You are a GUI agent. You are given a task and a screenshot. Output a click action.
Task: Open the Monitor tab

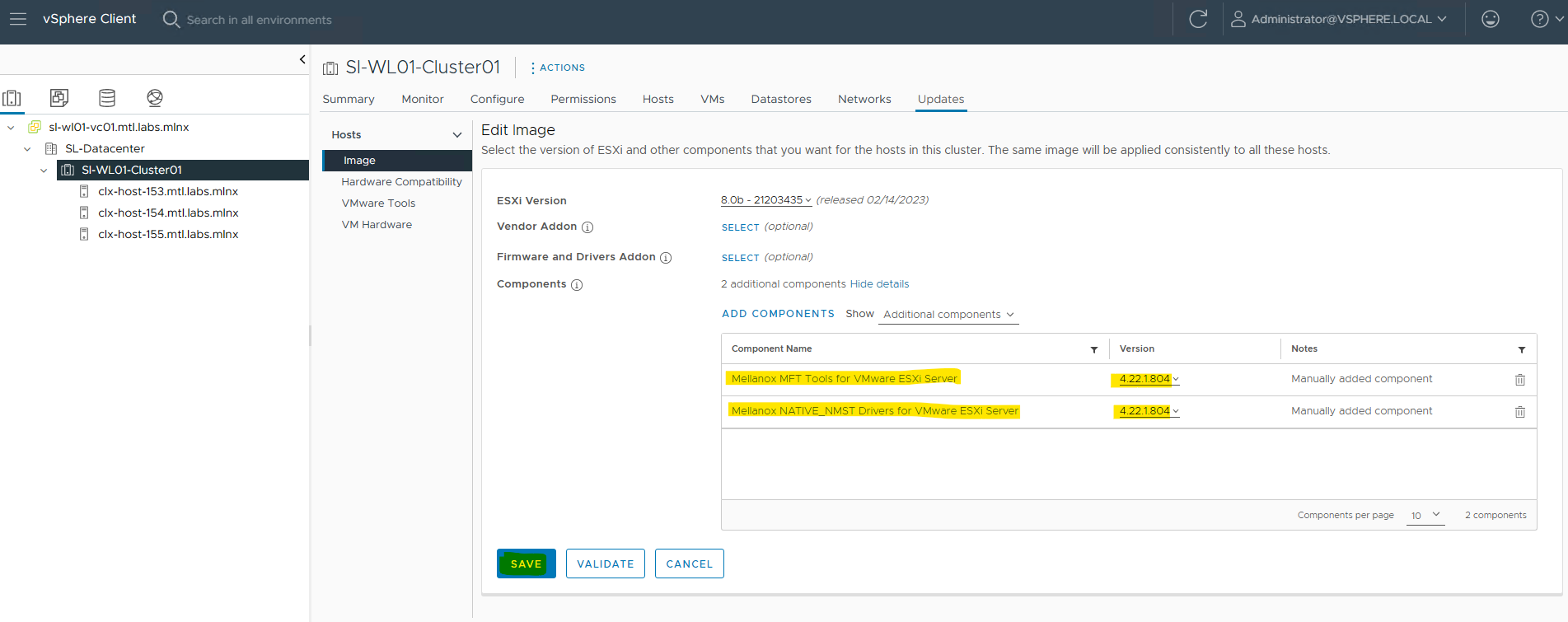pos(423,99)
